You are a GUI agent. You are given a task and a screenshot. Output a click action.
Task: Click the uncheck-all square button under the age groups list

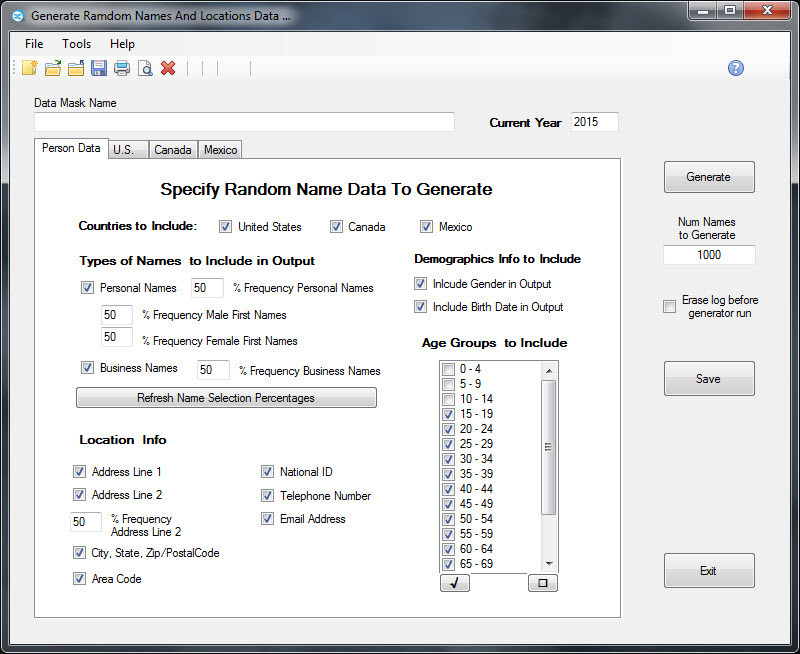pyautogui.click(x=543, y=583)
